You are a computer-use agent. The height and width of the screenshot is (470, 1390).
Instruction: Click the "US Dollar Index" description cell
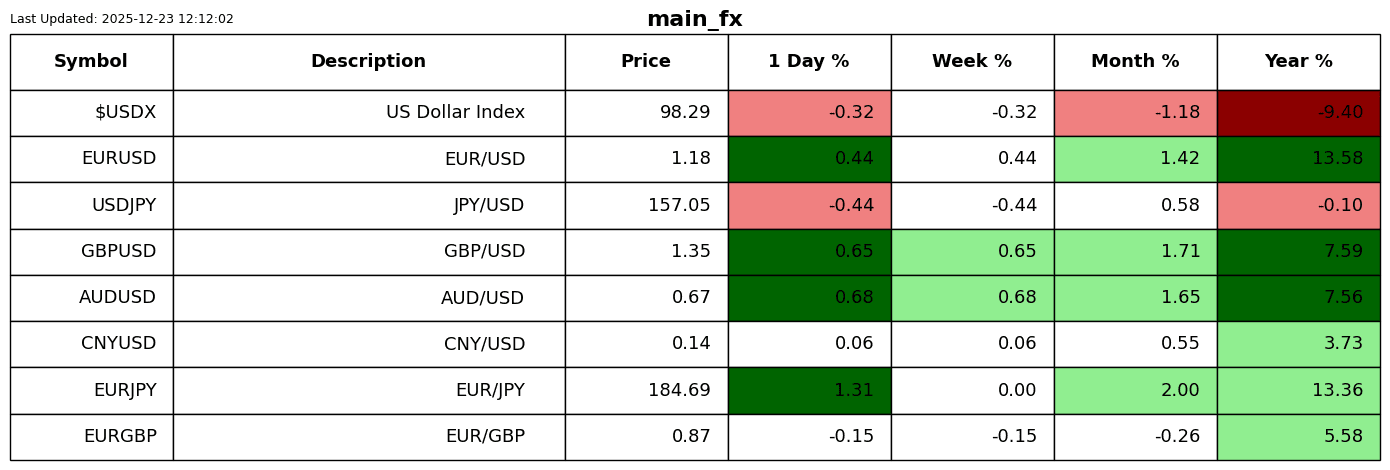tap(455, 113)
